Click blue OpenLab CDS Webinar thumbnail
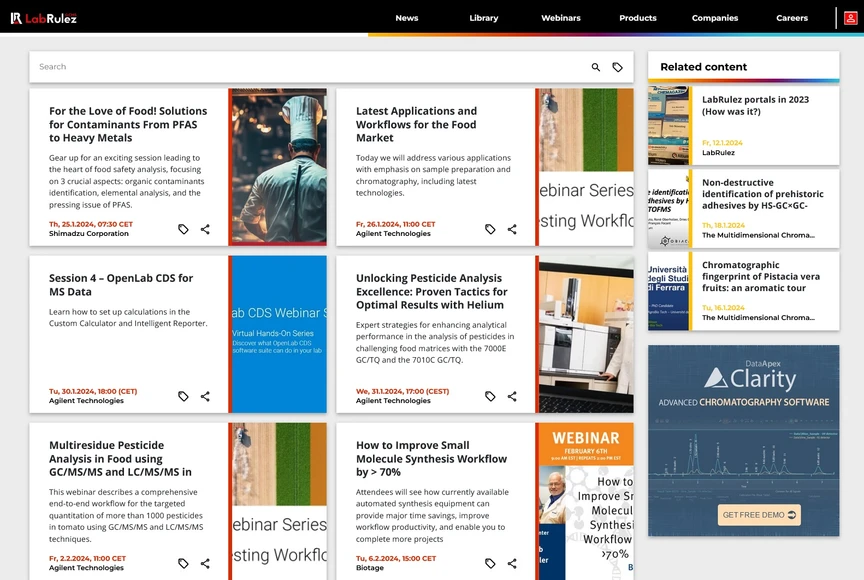864x580 pixels. click(x=279, y=334)
